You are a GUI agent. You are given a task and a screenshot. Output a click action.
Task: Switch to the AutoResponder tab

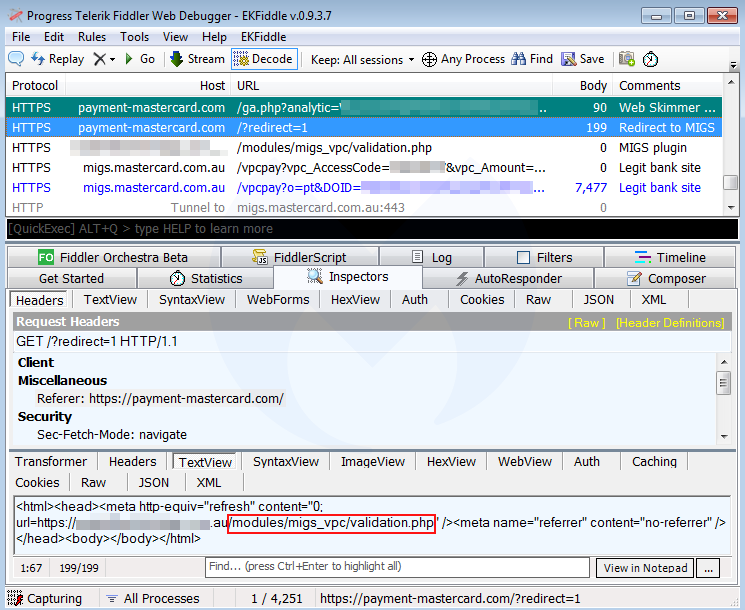pyautogui.click(x=510, y=278)
